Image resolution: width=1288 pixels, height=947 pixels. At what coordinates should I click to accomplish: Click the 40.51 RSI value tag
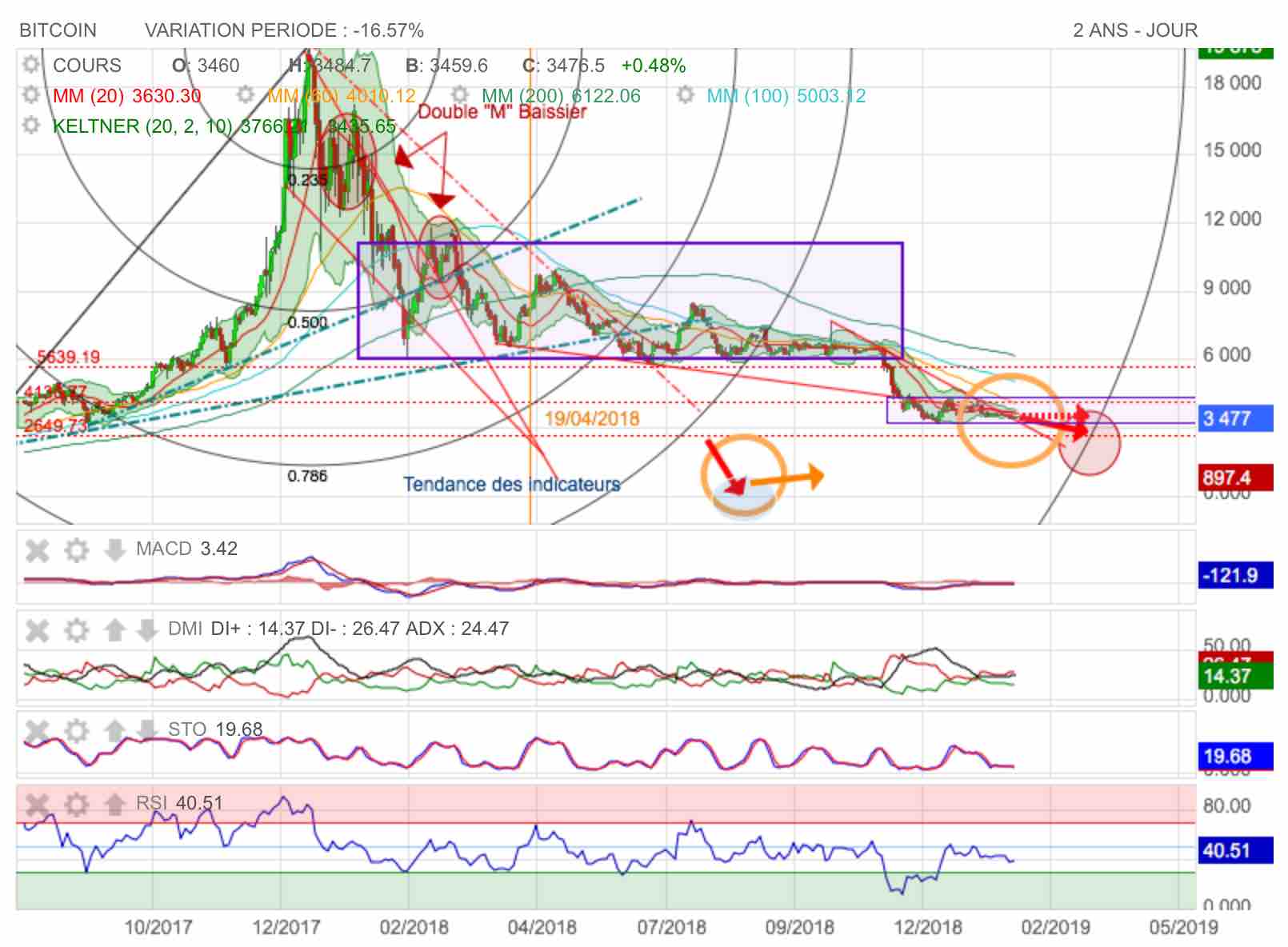1235,850
